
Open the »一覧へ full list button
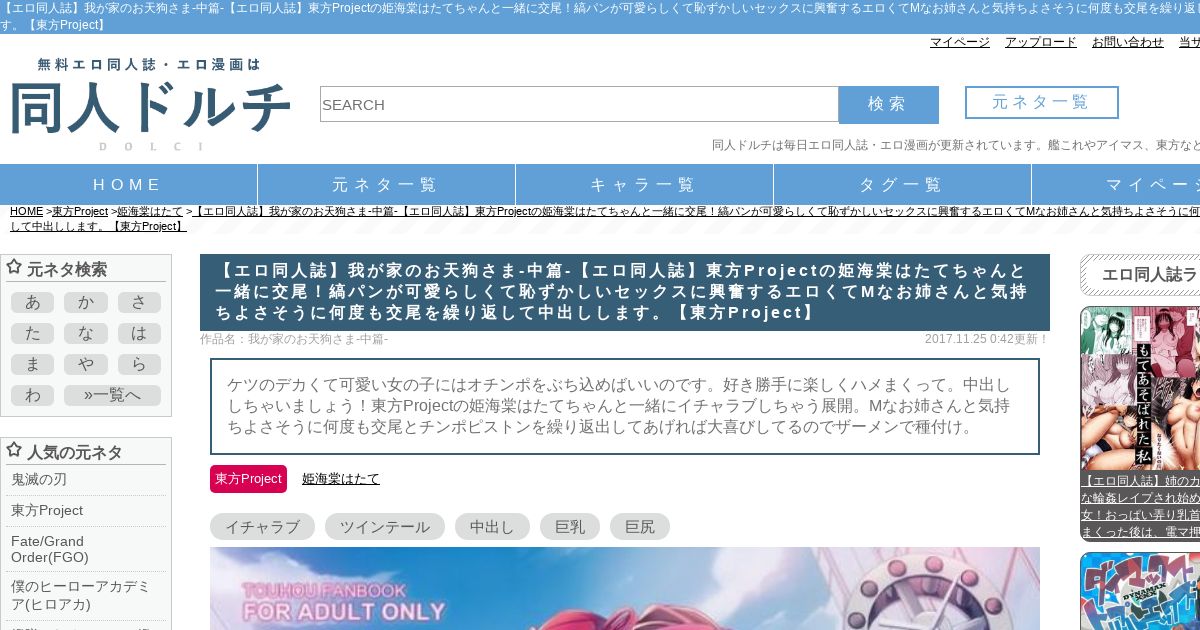pyautogui.click(x=112, y=396)
